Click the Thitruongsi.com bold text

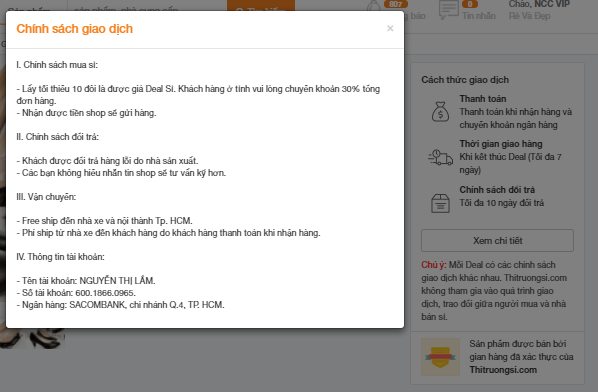coord(503,370)
